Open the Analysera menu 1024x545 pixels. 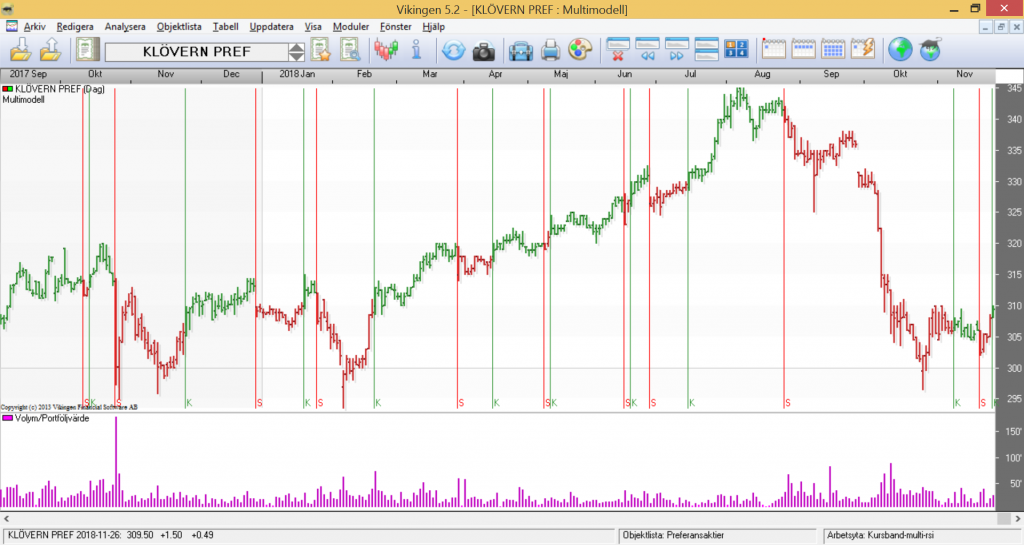coord(125,26)
